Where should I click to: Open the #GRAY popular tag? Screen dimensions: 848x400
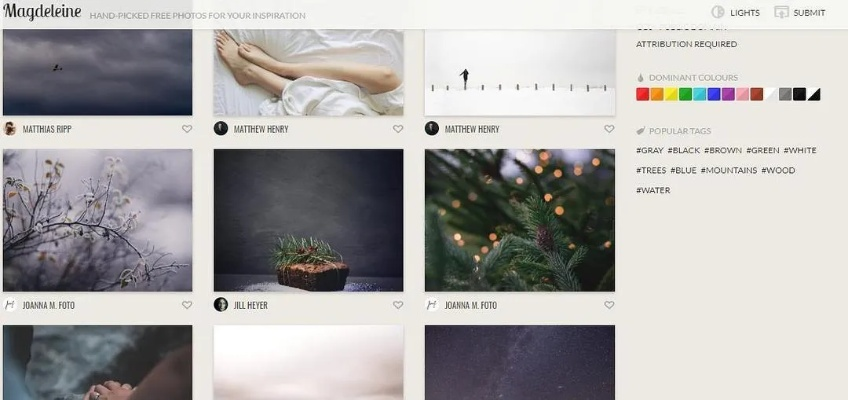click(x=650, y=150)
